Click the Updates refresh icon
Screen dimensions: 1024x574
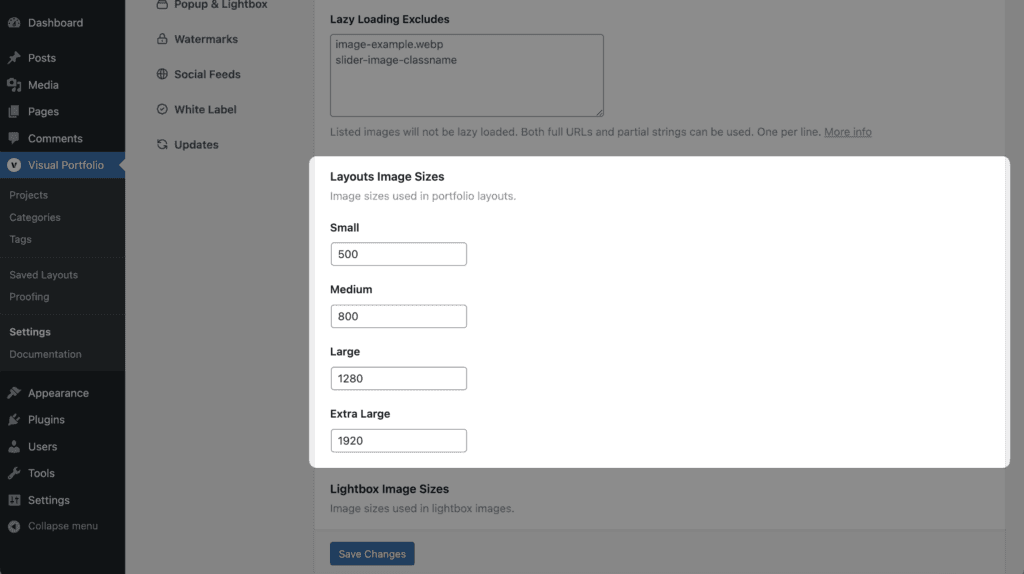162,144
